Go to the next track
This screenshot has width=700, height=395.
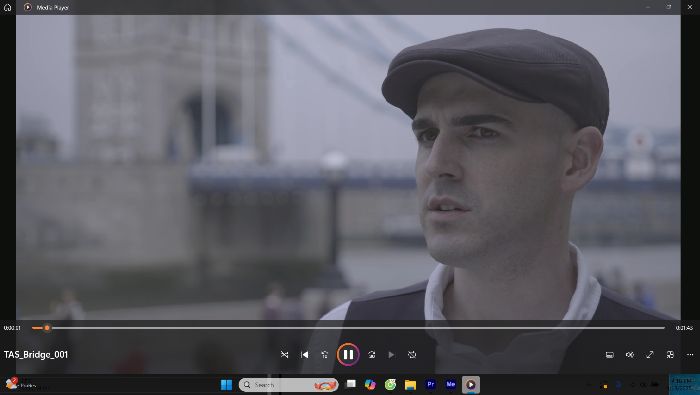point(391,354)
